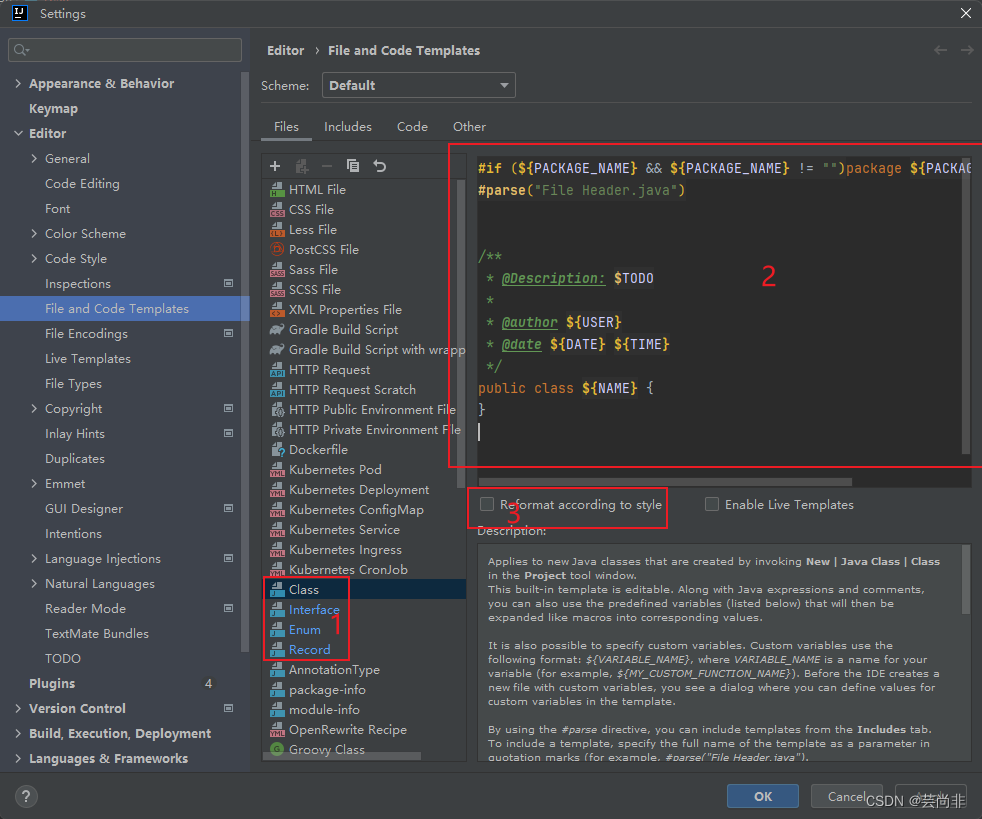Select the Groovy Class green icon
This screenshot has height=819, width=982.
pos(277,749)
